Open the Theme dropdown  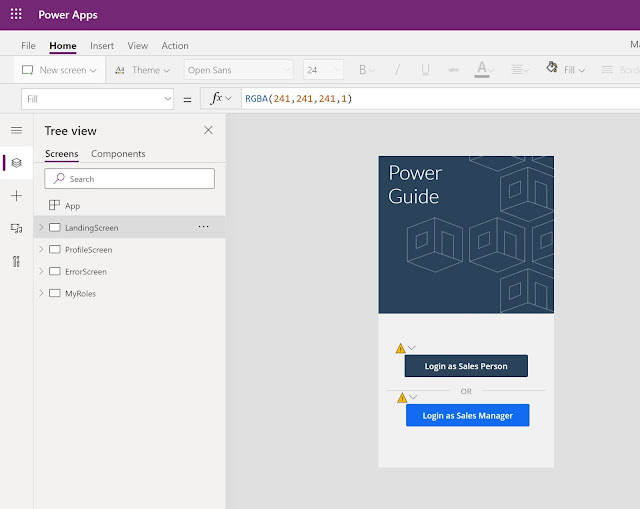pos(142,70)
